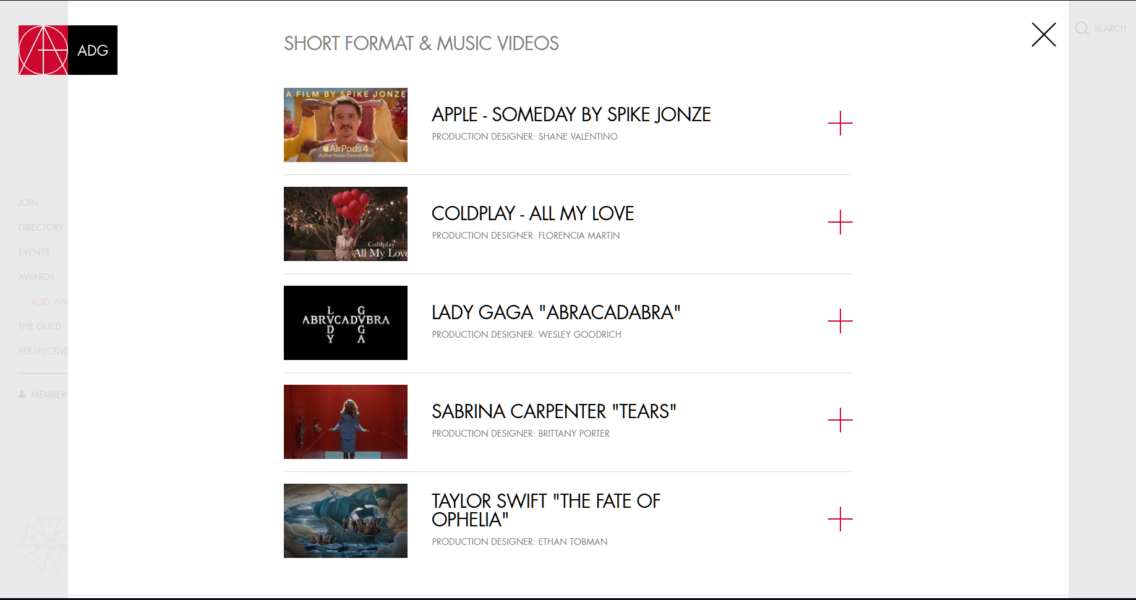Open the Fate of Ophelia thumbnail
Screen dimensions: 1136x600
[346, 520]
